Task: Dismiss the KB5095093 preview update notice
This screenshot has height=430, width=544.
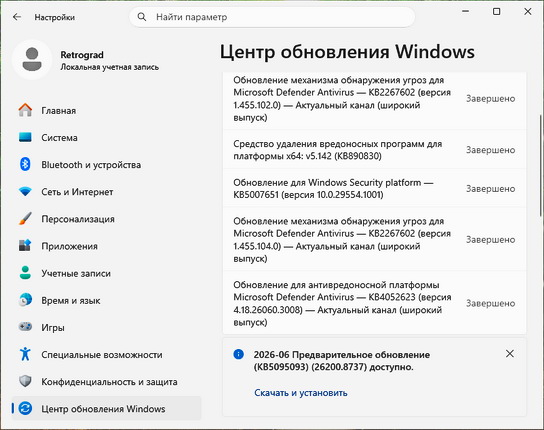Action: pyautogui.click(x=510, y=354)
